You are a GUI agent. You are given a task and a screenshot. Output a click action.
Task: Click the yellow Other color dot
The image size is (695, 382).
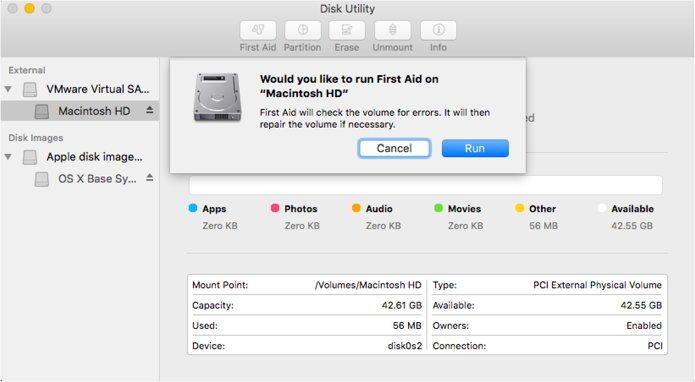(x=519, y=208)
